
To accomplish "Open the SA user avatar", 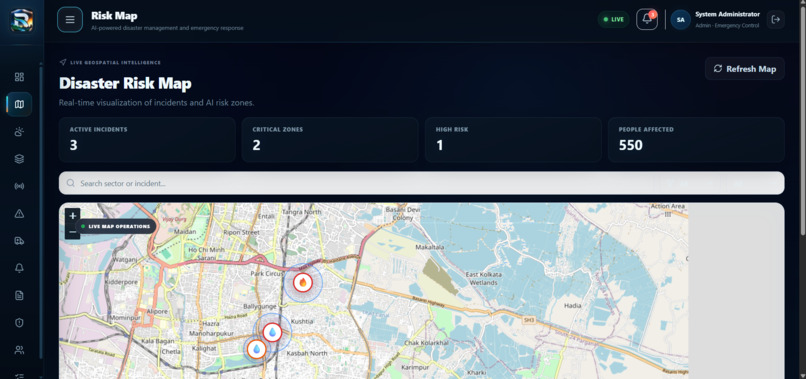I will [x=681, y=20].
